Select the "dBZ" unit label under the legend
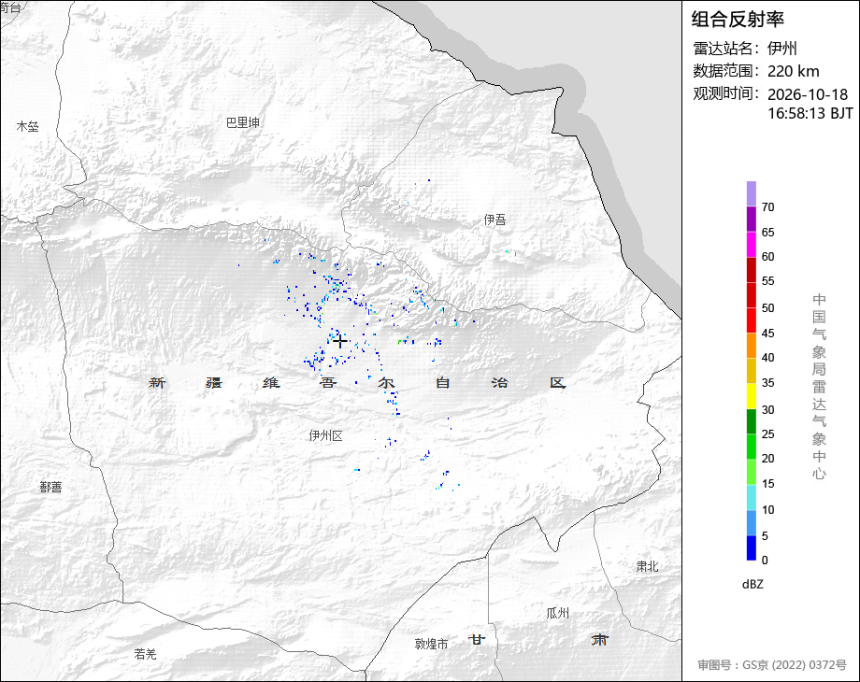Screen dimensions: 860x682 click(x=752, y=584)
